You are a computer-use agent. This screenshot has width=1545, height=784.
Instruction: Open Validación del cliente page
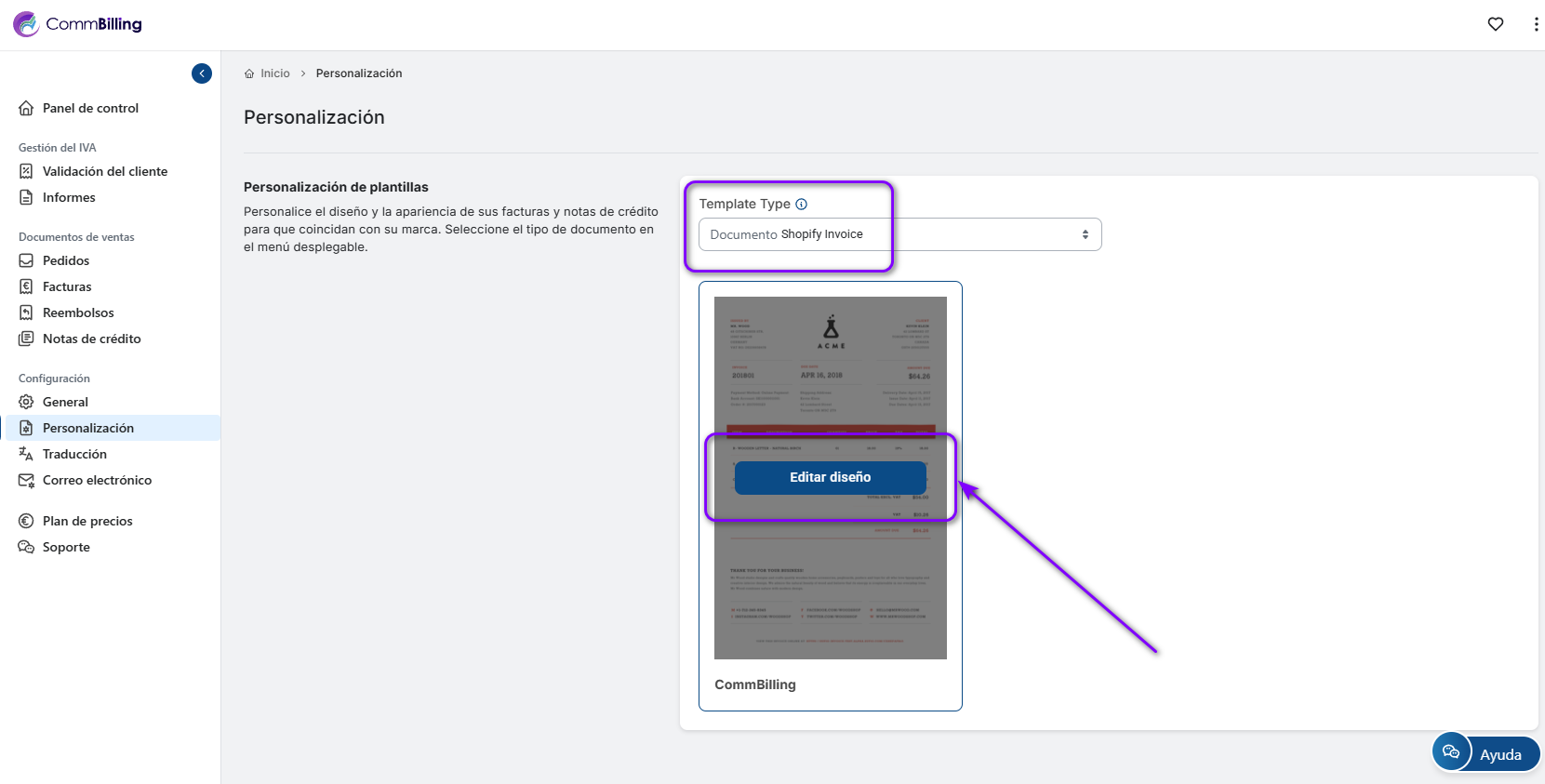click(x=105, y=171)
